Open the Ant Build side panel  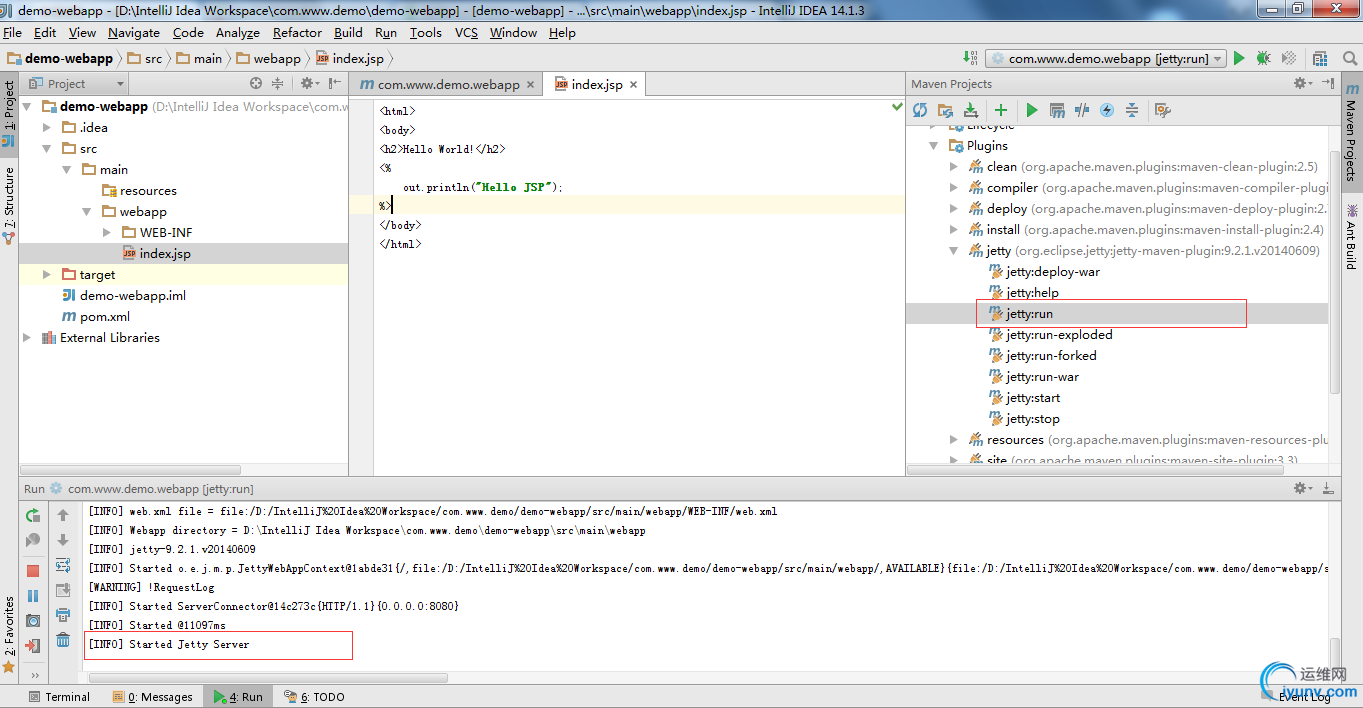(x=1350, y=236)
